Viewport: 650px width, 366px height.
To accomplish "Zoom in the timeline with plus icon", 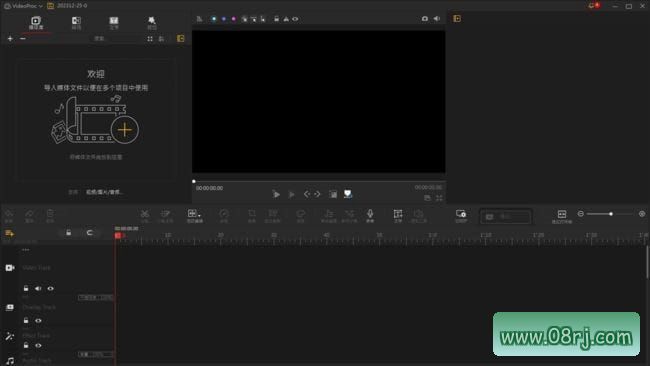I will [642, 214].
